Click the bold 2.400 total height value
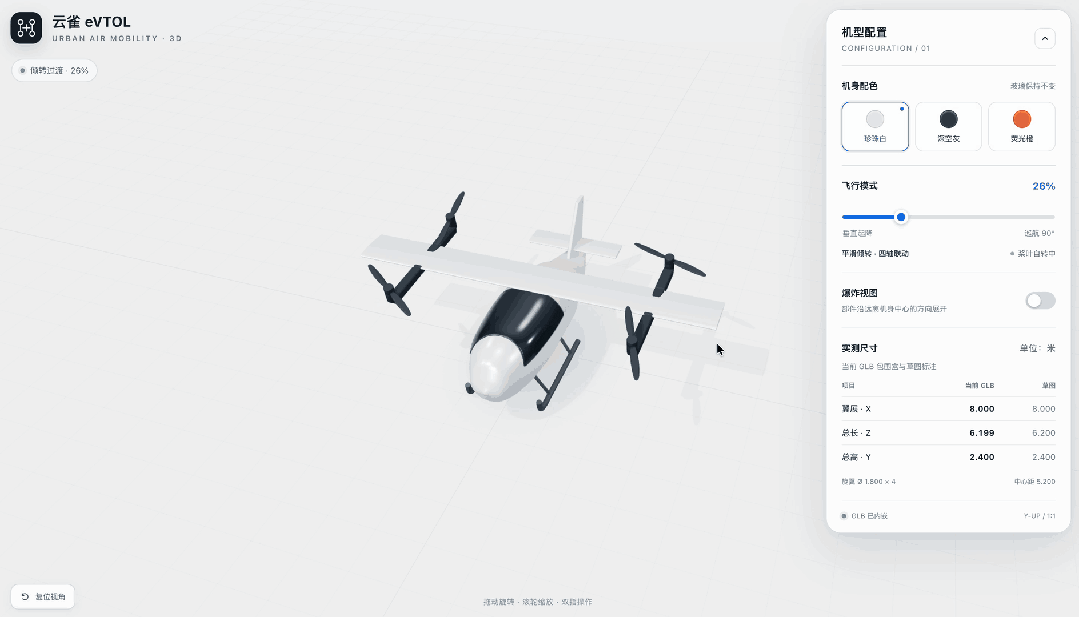Image resolution: width=1079 pixels, height=617 pixels. tap(981, 457)
